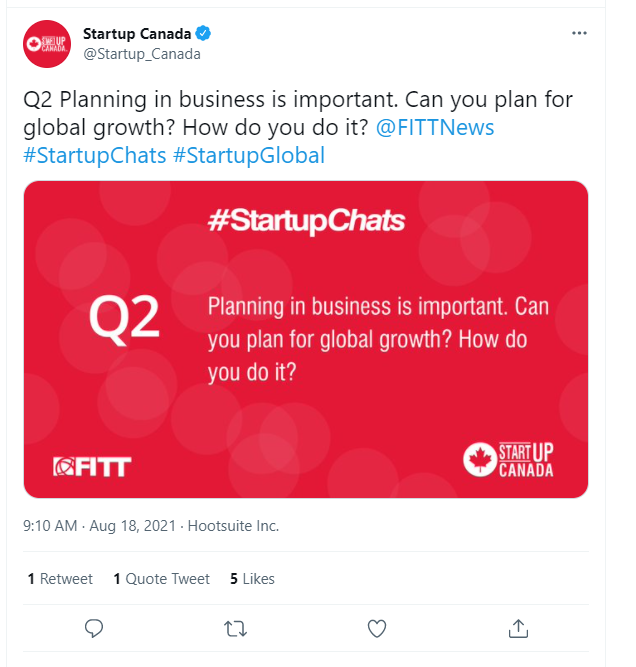Open the three-dot more options menu
This screenshot has height=667, width=636.
(x=579, y=33)
